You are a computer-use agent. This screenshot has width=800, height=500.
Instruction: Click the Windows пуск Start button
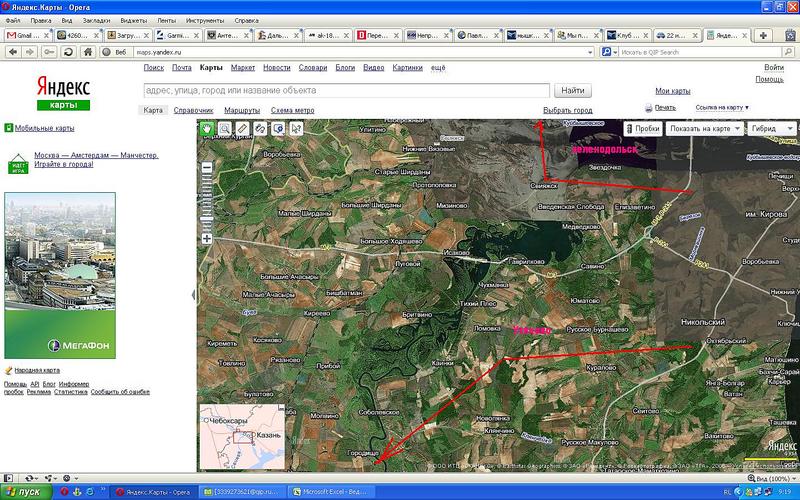click(26, 492)
